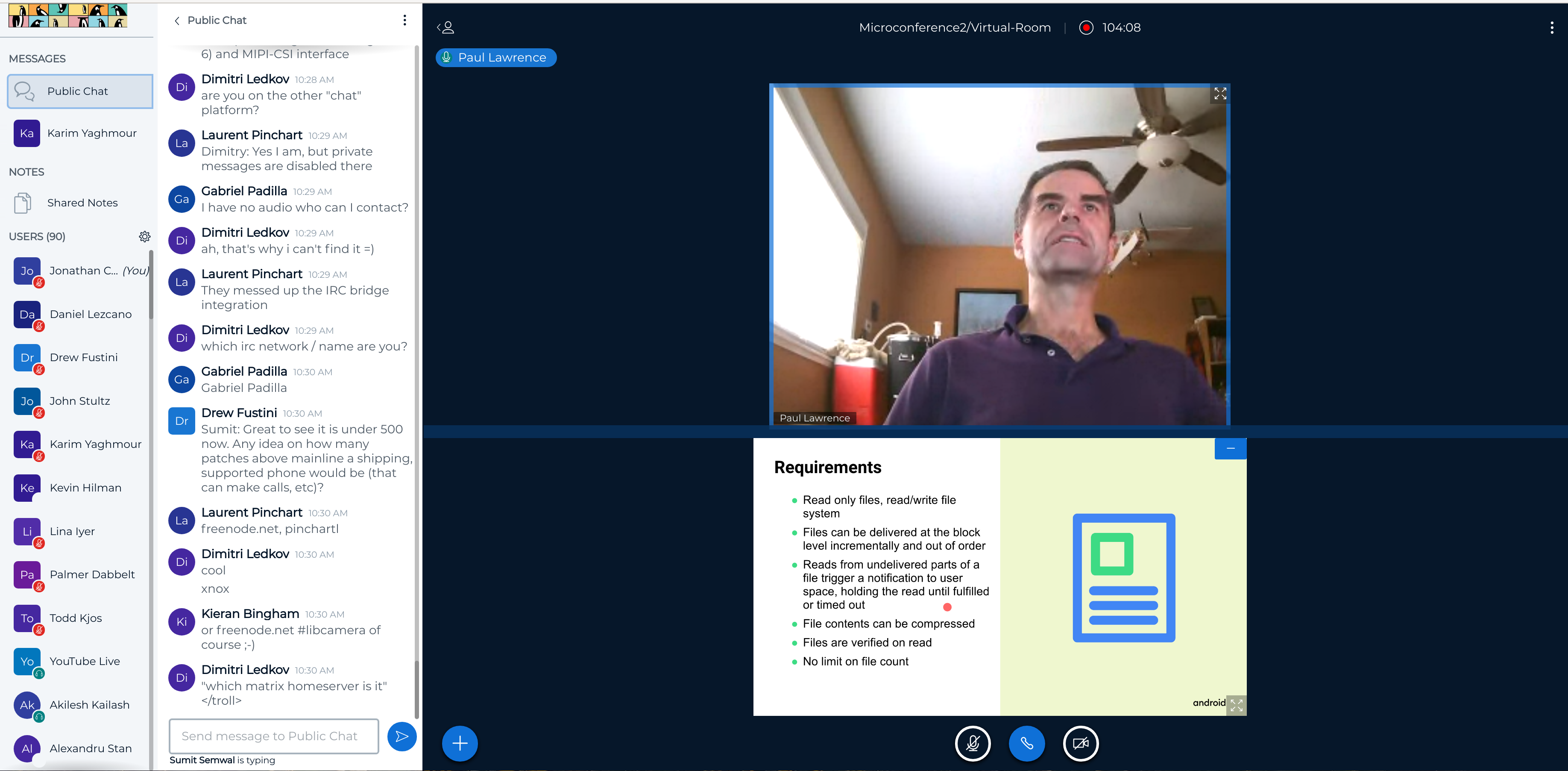Toggle the webcam share button

(1081, 743)
